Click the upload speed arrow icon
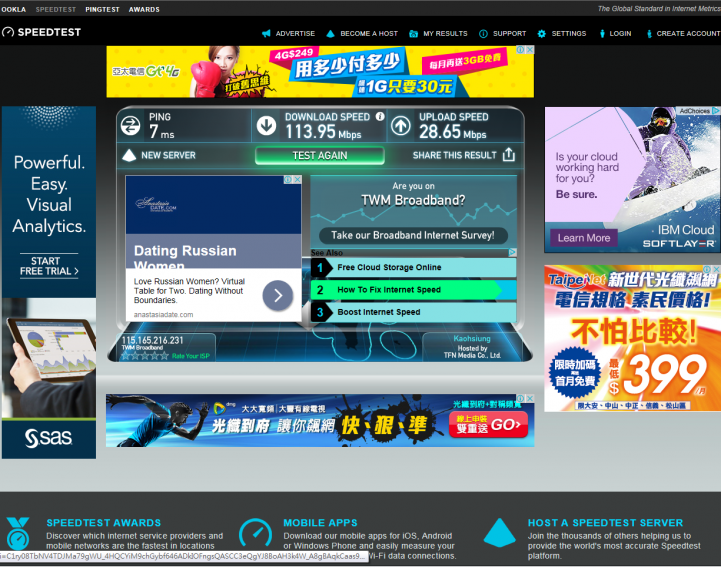The height and width of the screenshot is (568, 721). pos(401,126)
